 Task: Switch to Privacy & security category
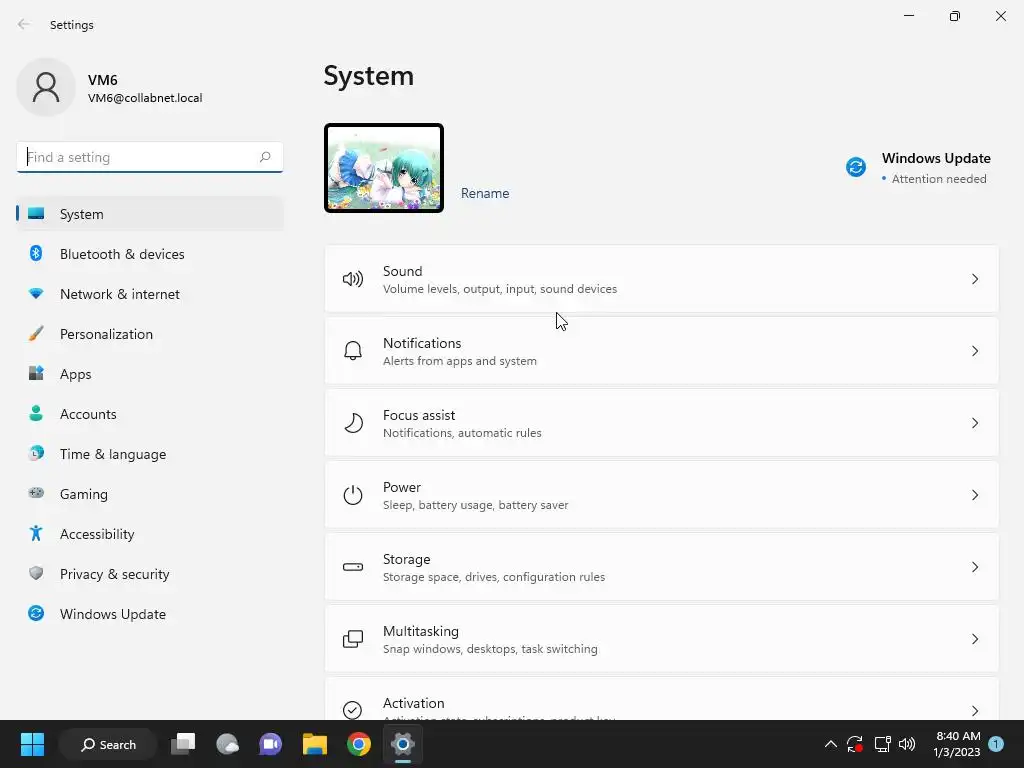(x=150, y=574)
